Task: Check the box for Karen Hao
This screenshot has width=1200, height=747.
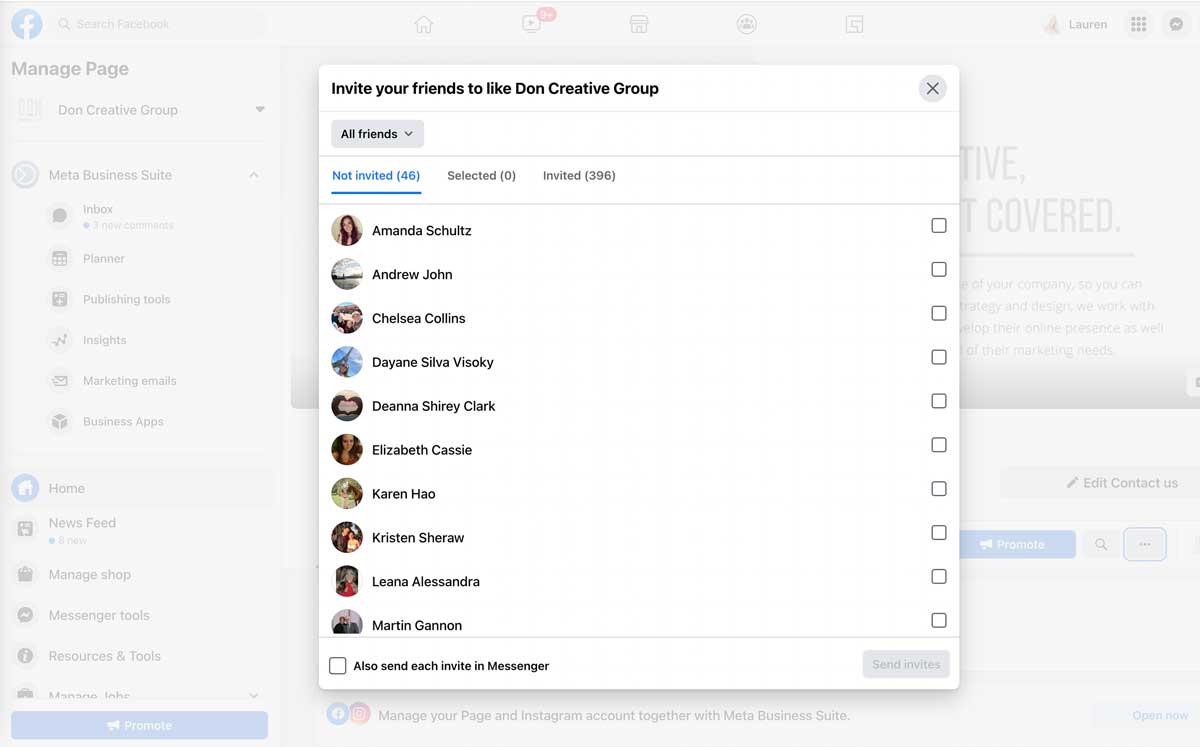Action: [939, 489]
